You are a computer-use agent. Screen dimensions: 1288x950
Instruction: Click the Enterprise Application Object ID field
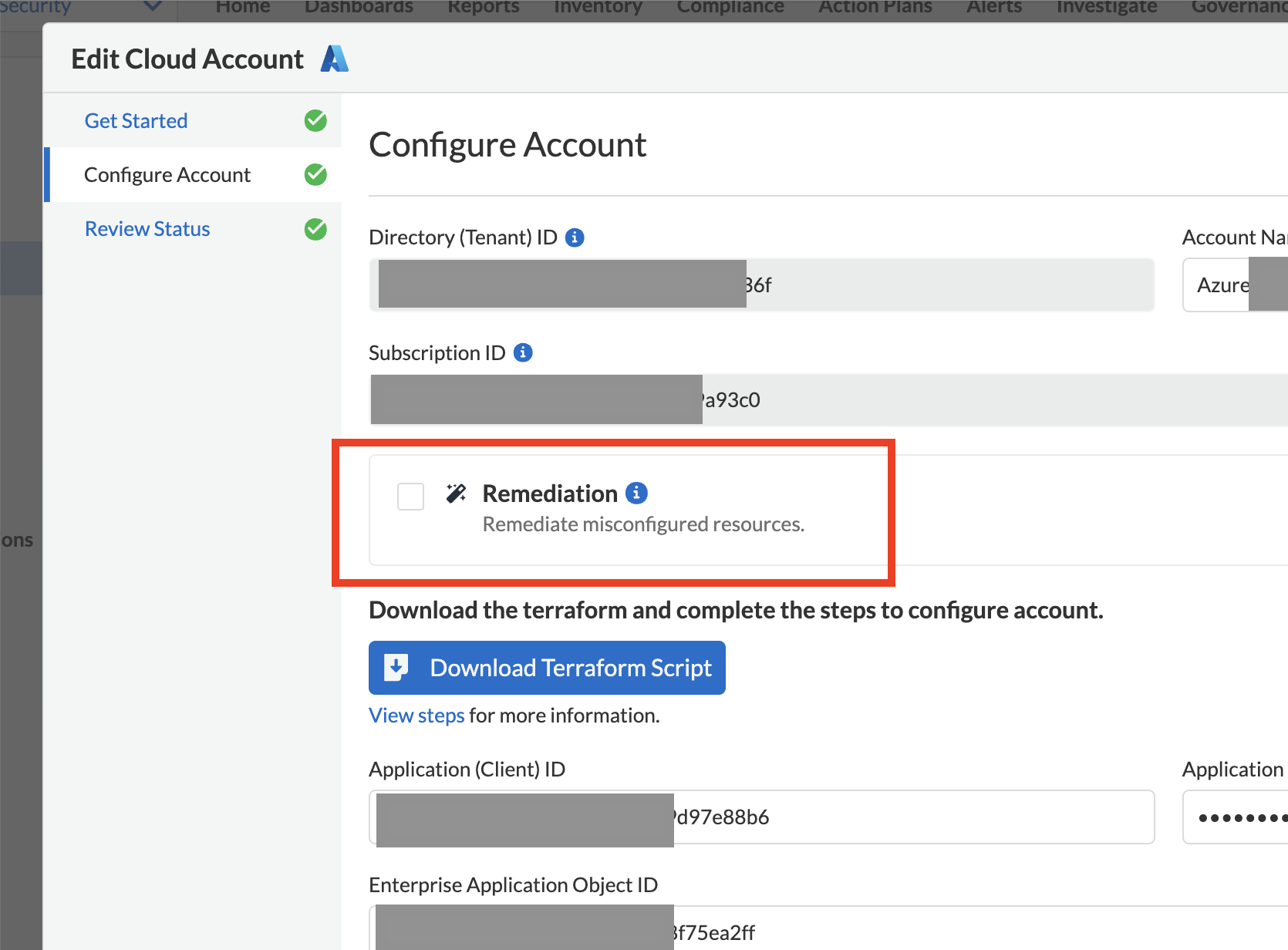tap(926, 931)
